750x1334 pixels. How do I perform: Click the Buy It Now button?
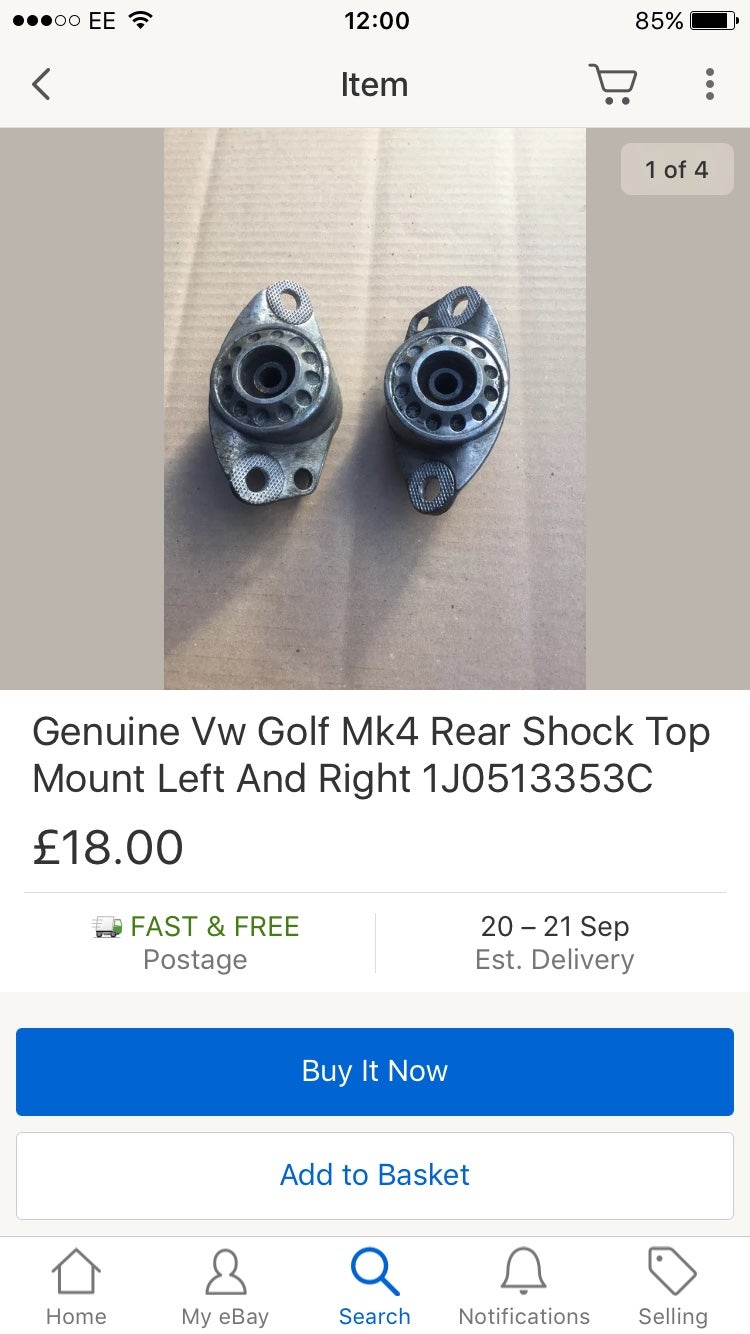[x=375, y=1071]
